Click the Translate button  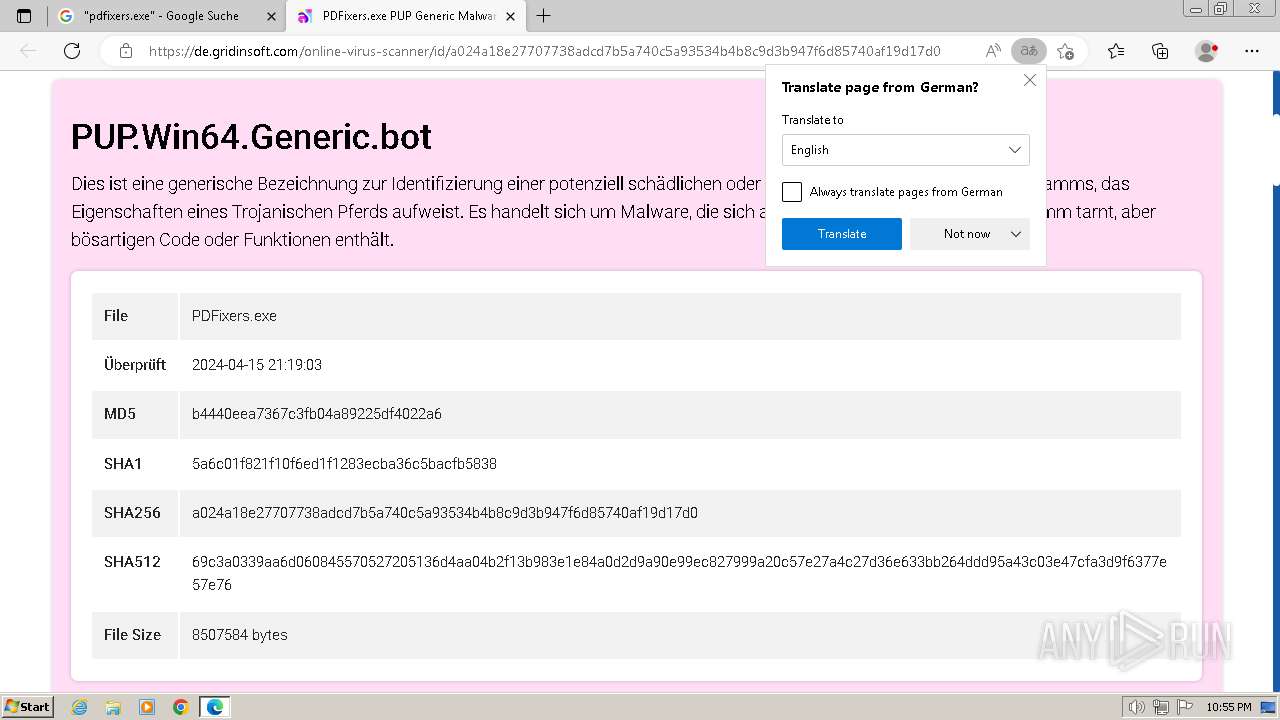(842, 234)
